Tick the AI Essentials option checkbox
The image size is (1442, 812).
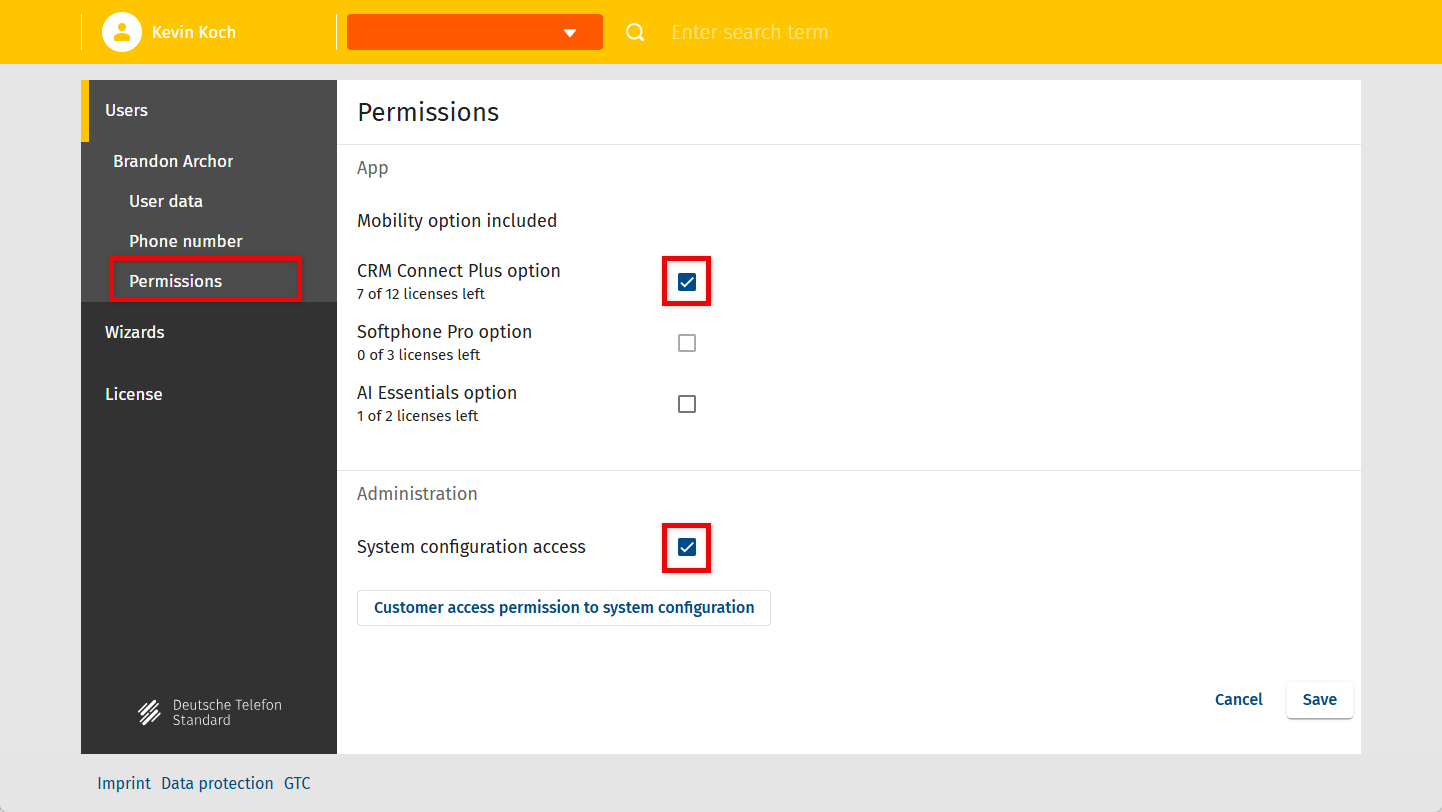[687, 404]
